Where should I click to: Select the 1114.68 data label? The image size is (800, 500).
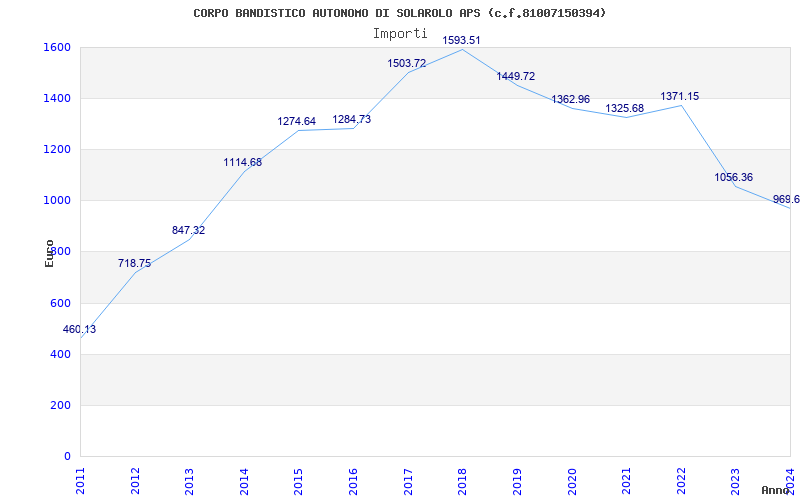pos(242,163)
